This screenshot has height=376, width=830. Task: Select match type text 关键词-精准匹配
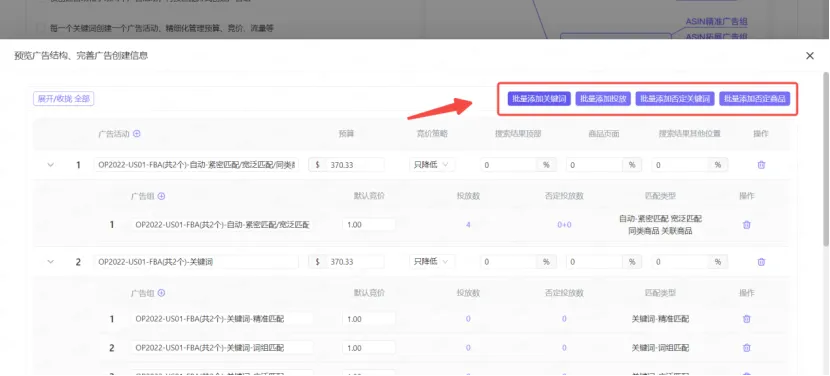click(x=660, y=319)
